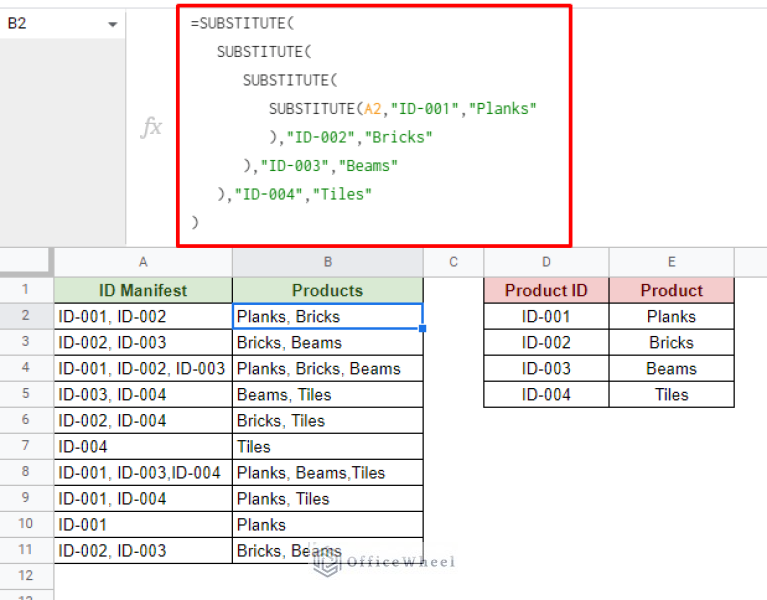This screenshot has height=600, width=767.
Task: Select column C header
Action: [453, 262]
